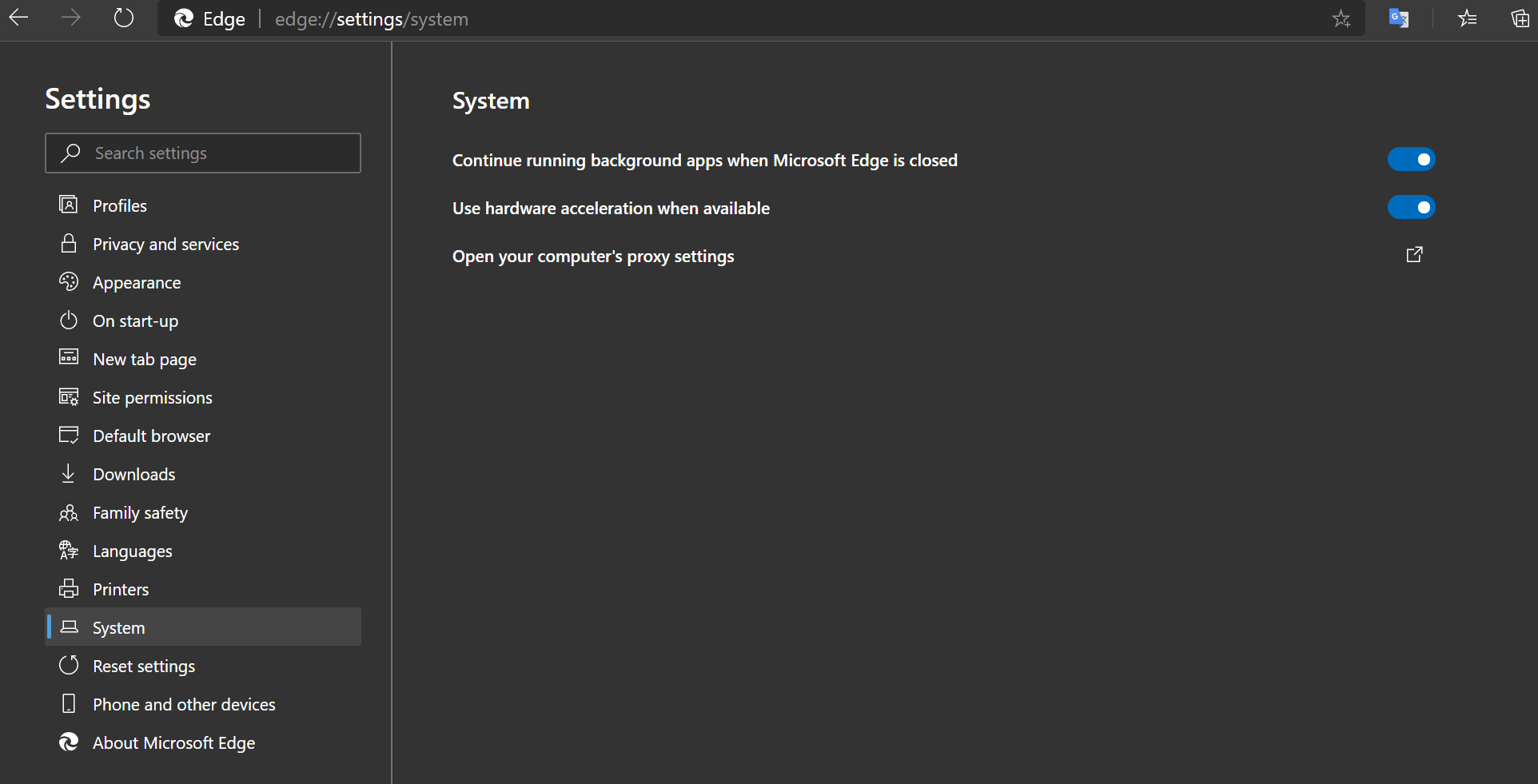Open the Favorites list icon
The height and width of the screenshot is (784, 1538).
point(1467,18)
